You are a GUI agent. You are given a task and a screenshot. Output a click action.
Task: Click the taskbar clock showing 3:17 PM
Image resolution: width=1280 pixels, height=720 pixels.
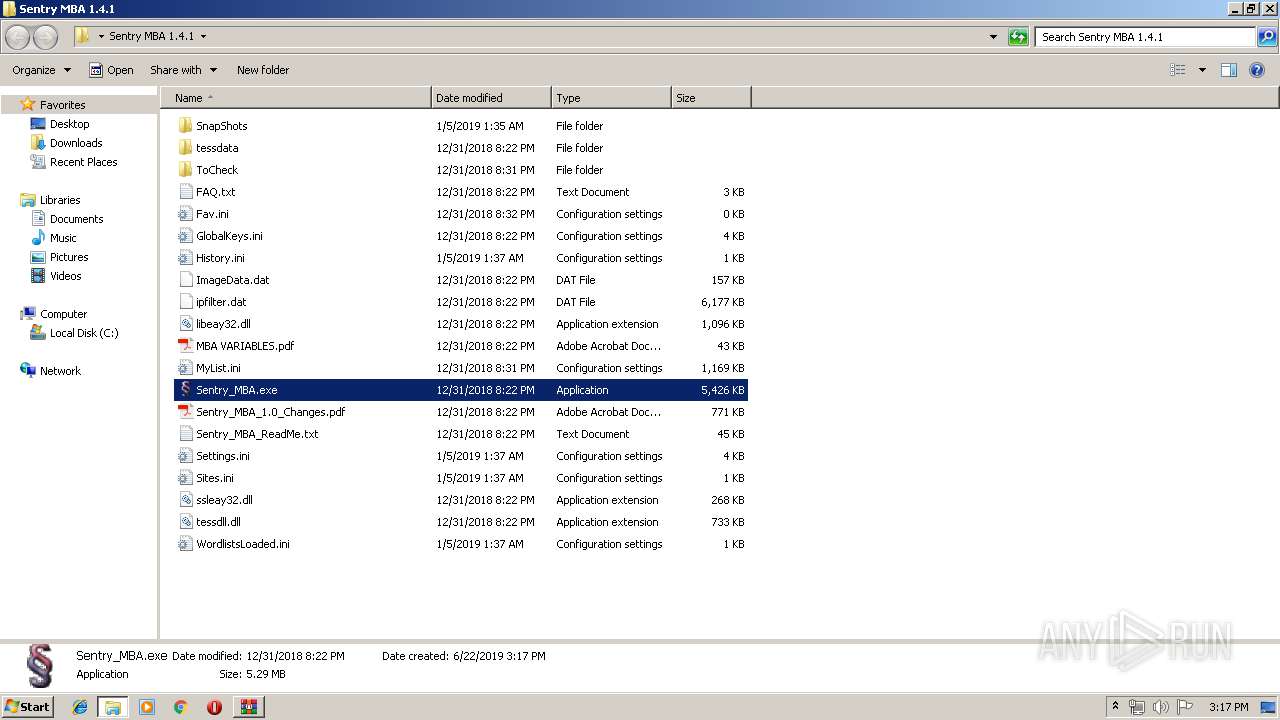point(1228,707)
